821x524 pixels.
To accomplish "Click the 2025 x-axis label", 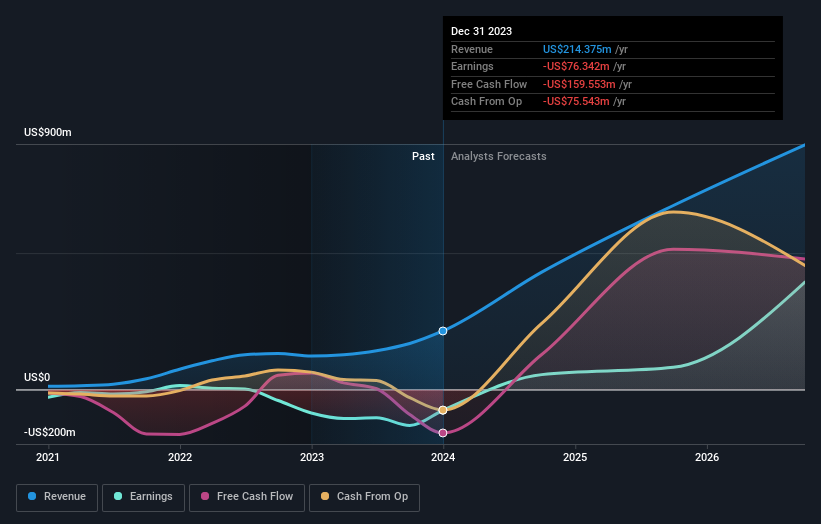I will pos(575,457).
